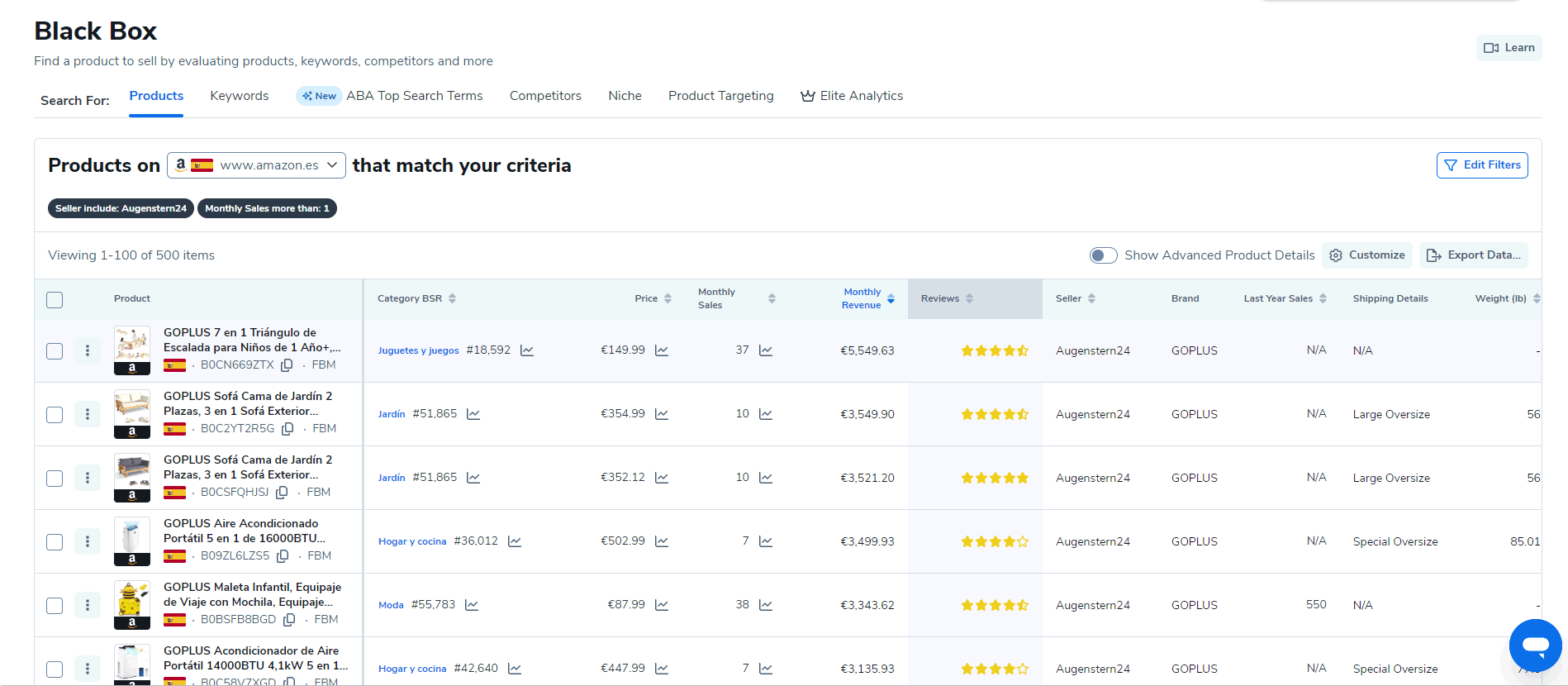Open row options for GOPLUS 7 en 1 Triángulo
1568x686 pixels.
coord(88,350)
